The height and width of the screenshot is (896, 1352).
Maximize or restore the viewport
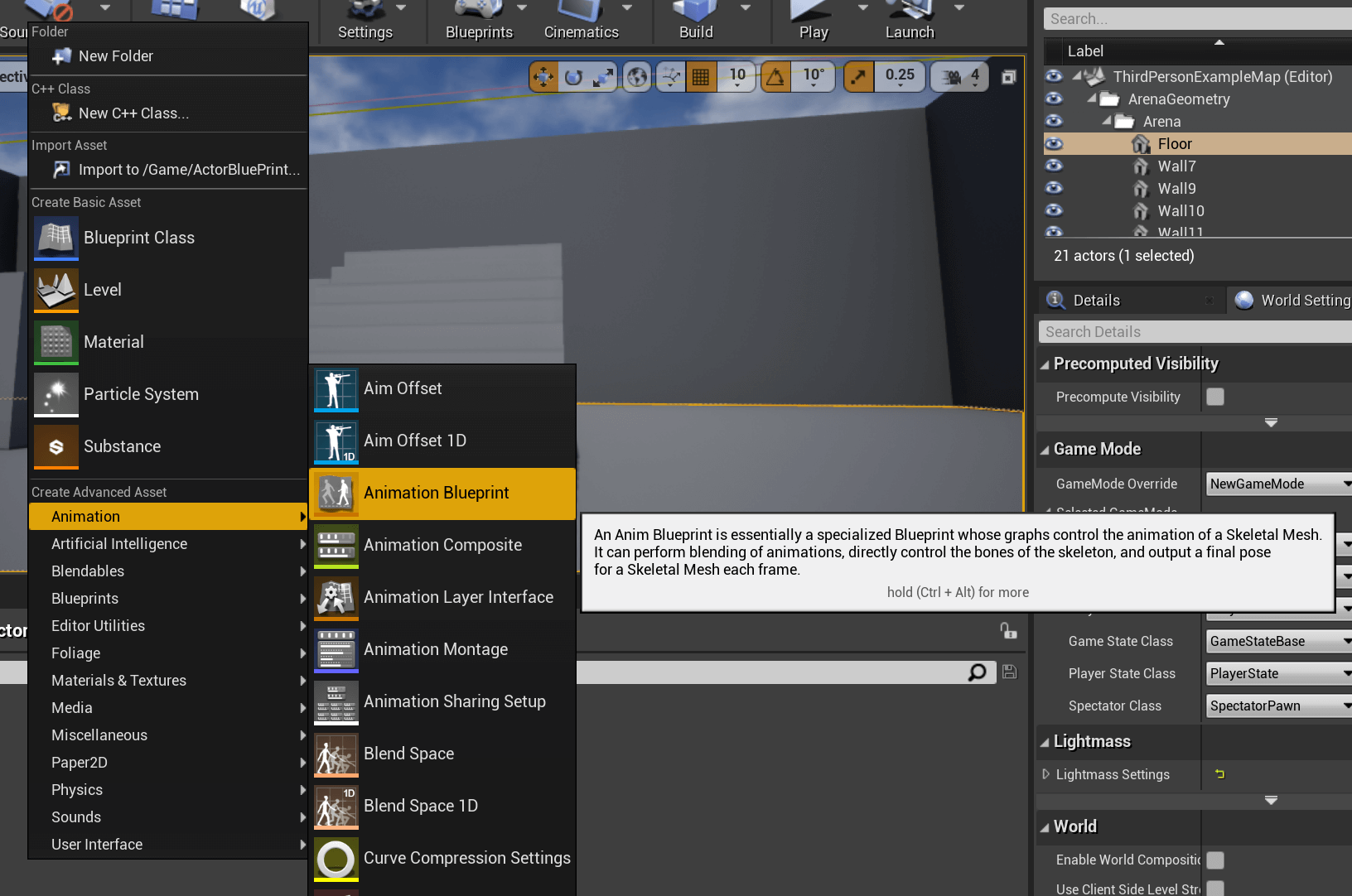tap(1008, 77)
